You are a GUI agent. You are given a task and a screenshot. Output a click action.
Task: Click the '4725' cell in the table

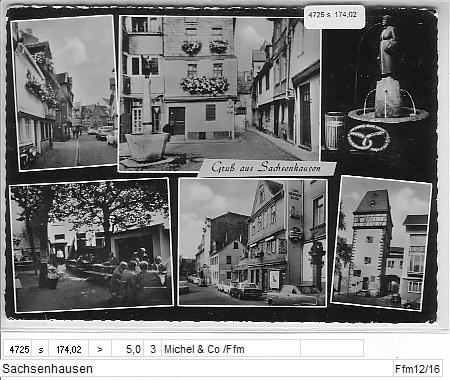(19, 350)
